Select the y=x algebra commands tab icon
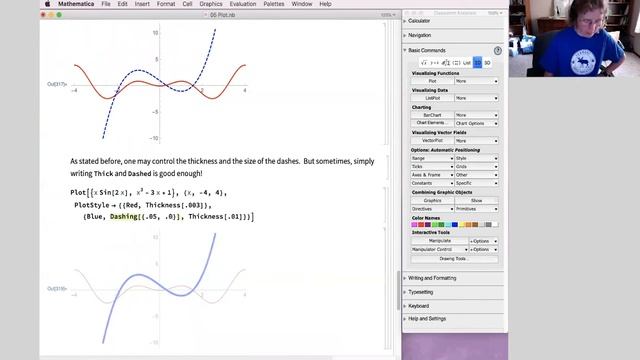The image size is (640, 360). pyautogui.click(x=435, y=62)
